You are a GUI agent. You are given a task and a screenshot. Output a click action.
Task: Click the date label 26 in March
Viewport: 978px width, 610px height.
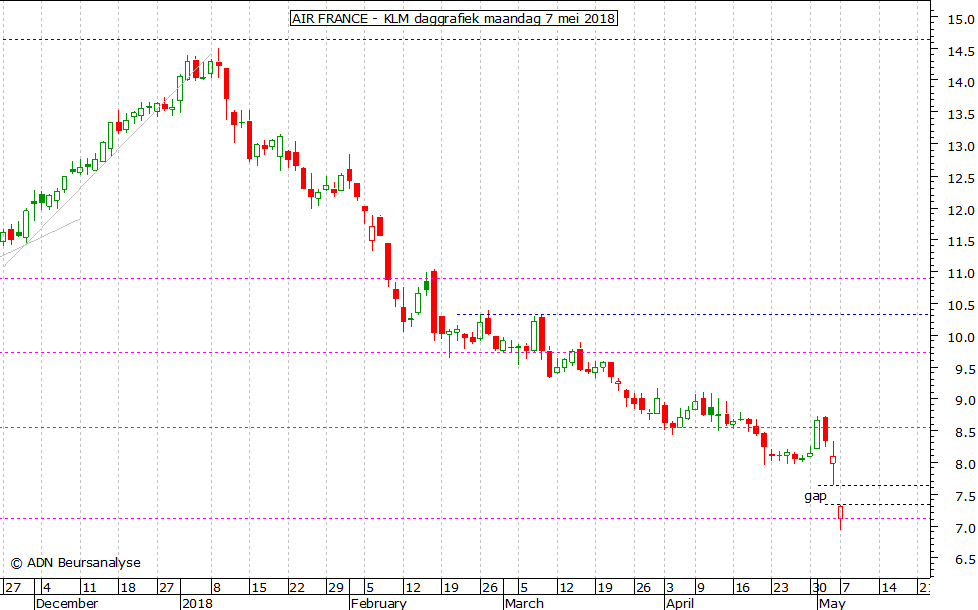[x=643, y=588]
